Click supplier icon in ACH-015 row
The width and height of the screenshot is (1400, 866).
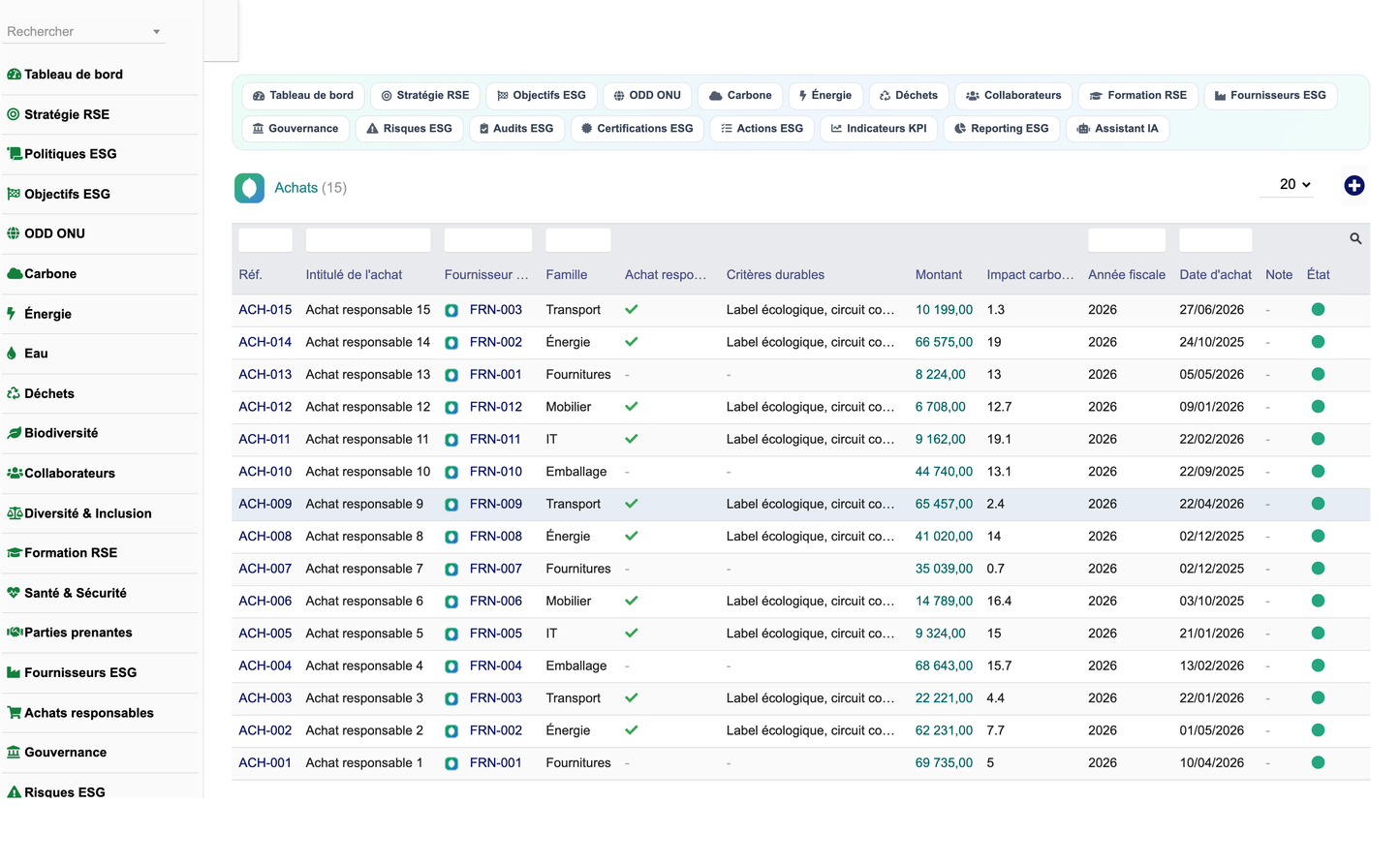click(451, 311)
